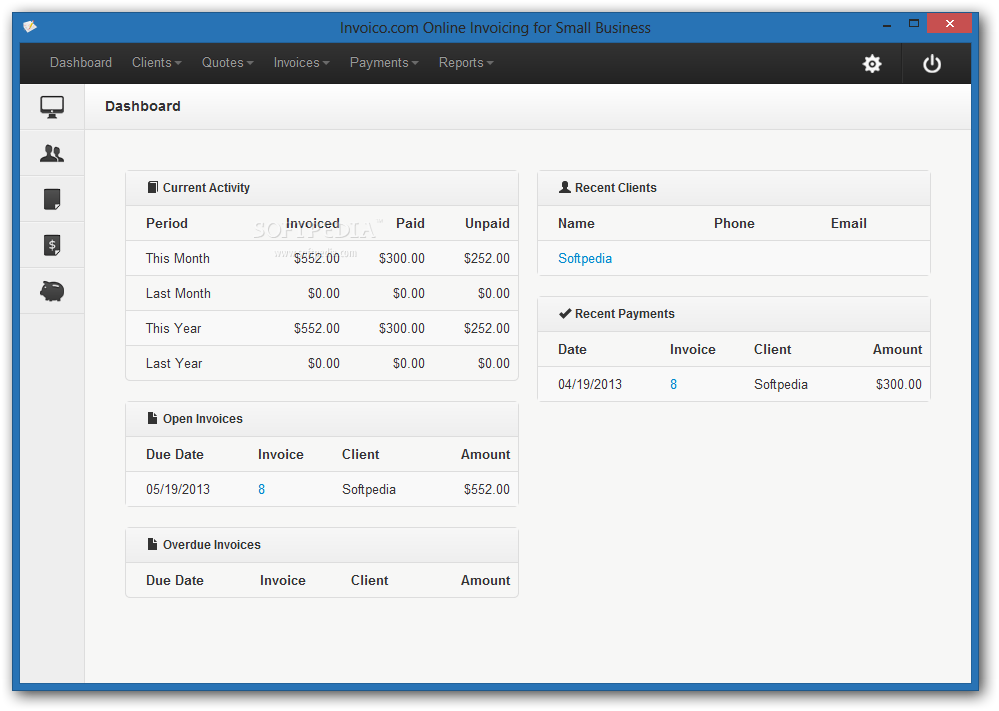Click the Invoico app icon in title bar
This screenshot has width=999, height=711.
(30, 26)
